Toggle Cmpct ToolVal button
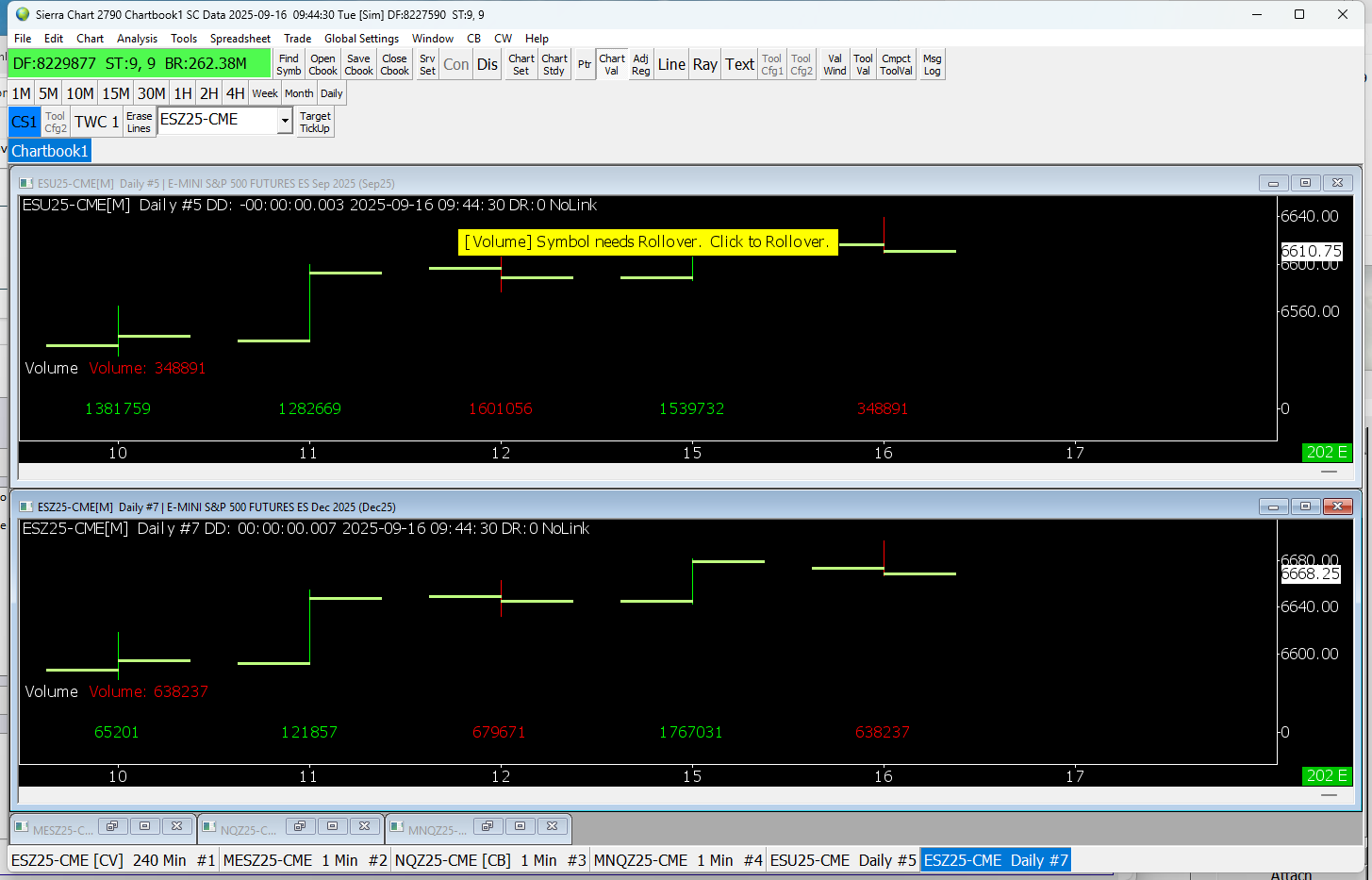 [897, 64]
